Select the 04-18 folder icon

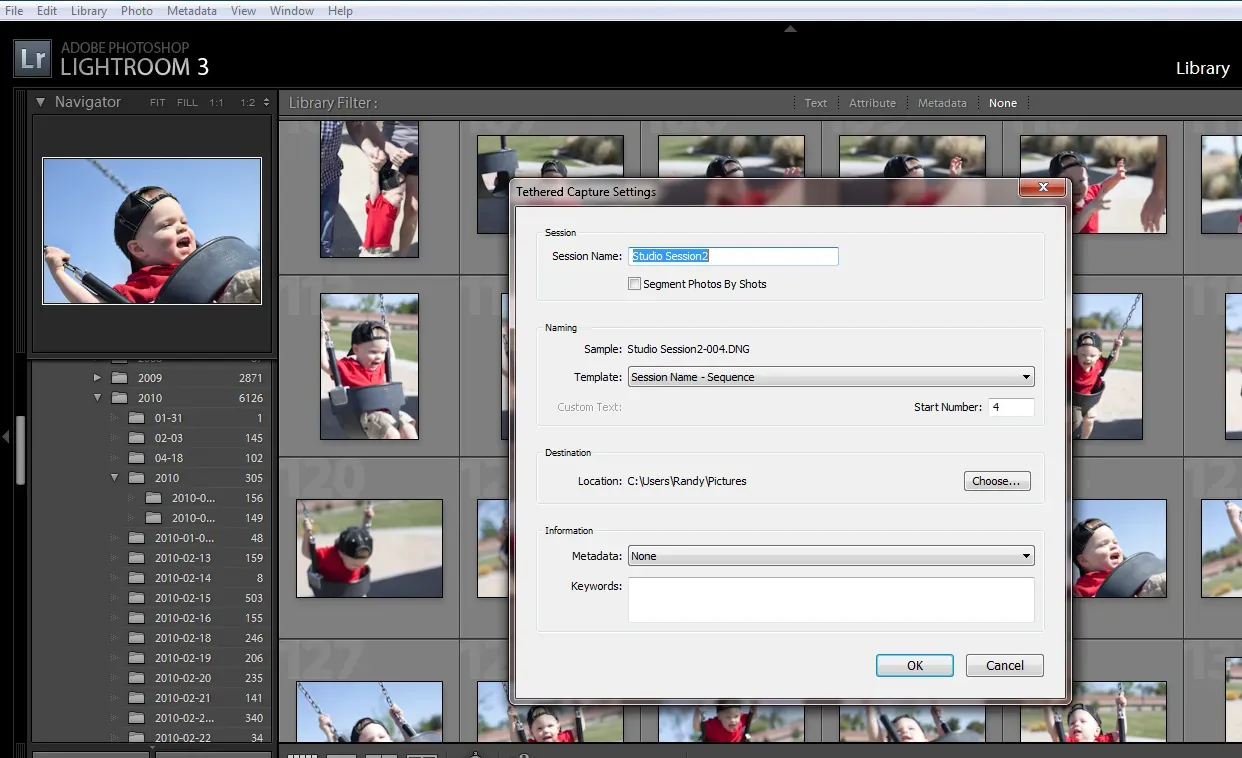coord(137,458)
